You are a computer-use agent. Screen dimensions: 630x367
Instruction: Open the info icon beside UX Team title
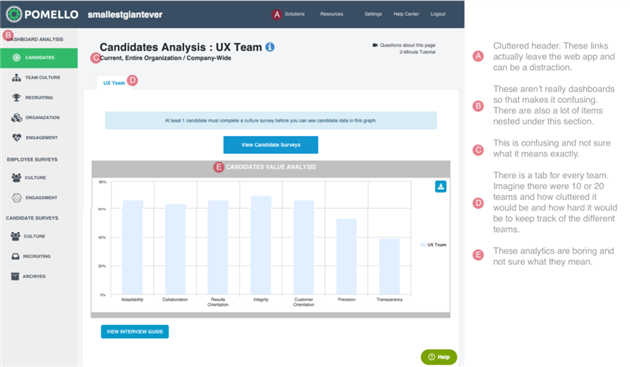coord(270,47)
